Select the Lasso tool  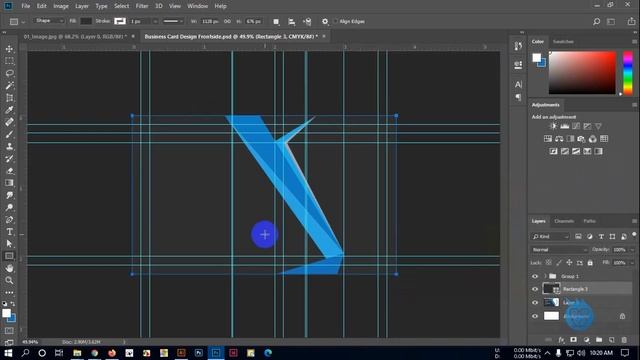9,73
